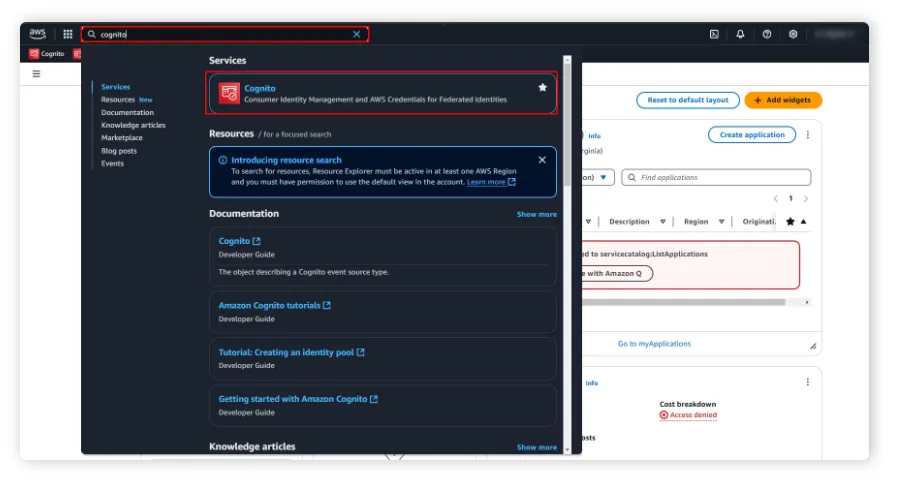Click the Add widgets button
This screenshot has width=902, height=480.
pyautogui.click(x=783, y=100)
